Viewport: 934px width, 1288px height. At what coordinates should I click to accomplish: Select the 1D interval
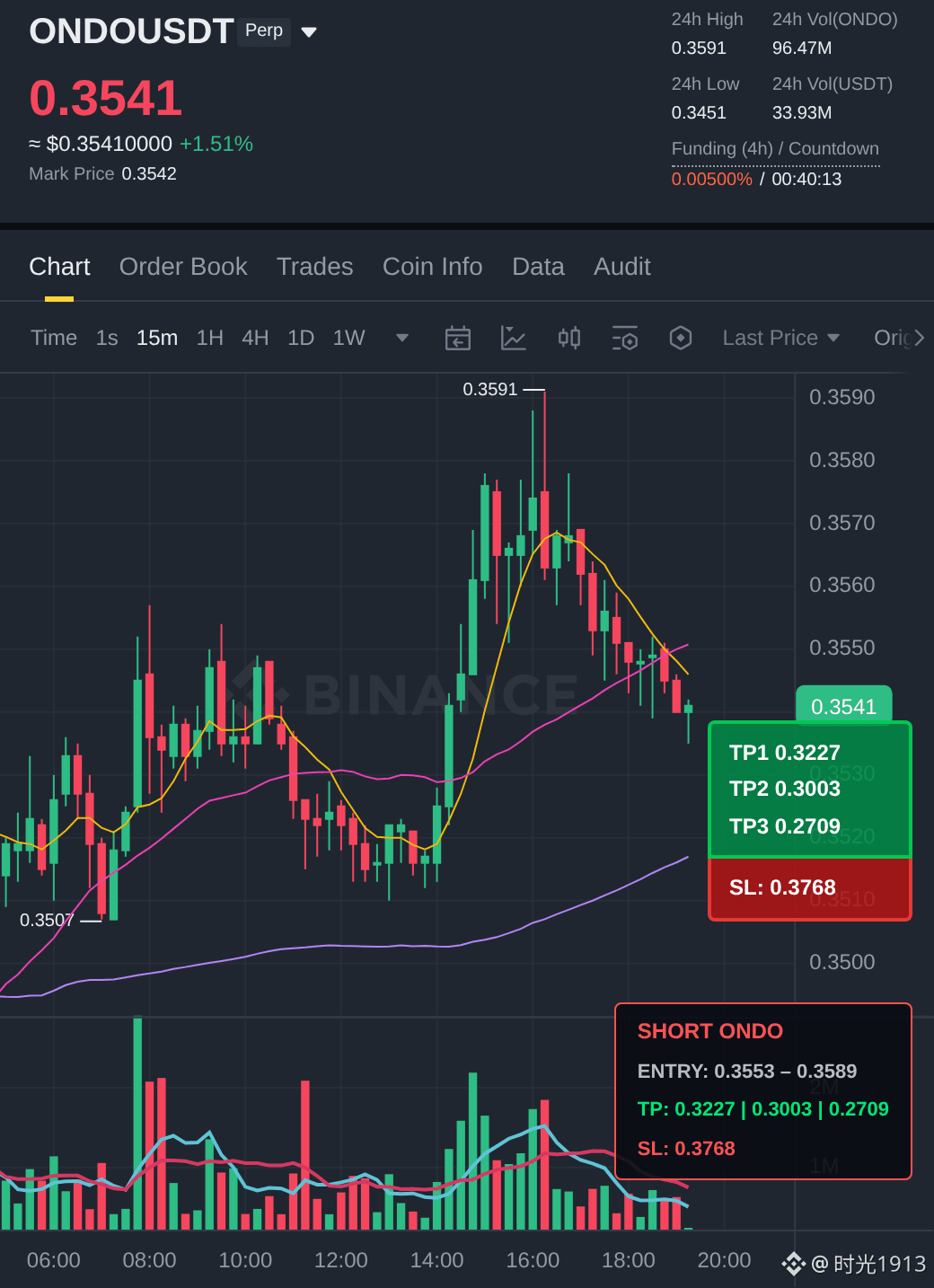[x=301, y=338]
